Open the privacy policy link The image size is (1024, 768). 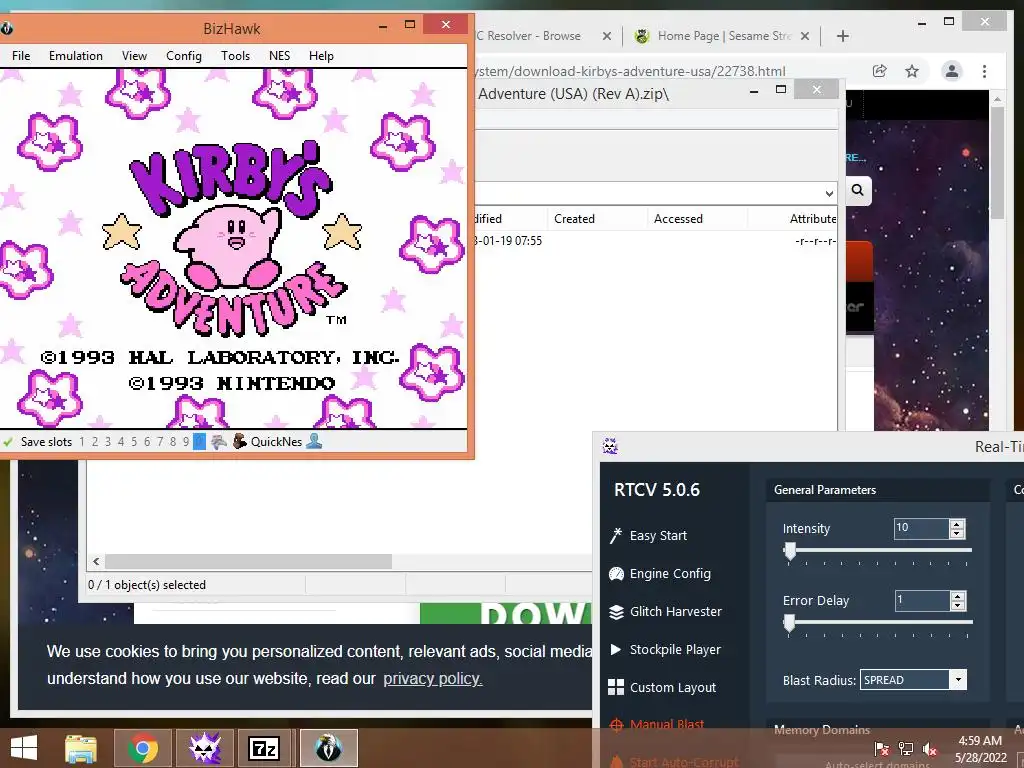432,679
